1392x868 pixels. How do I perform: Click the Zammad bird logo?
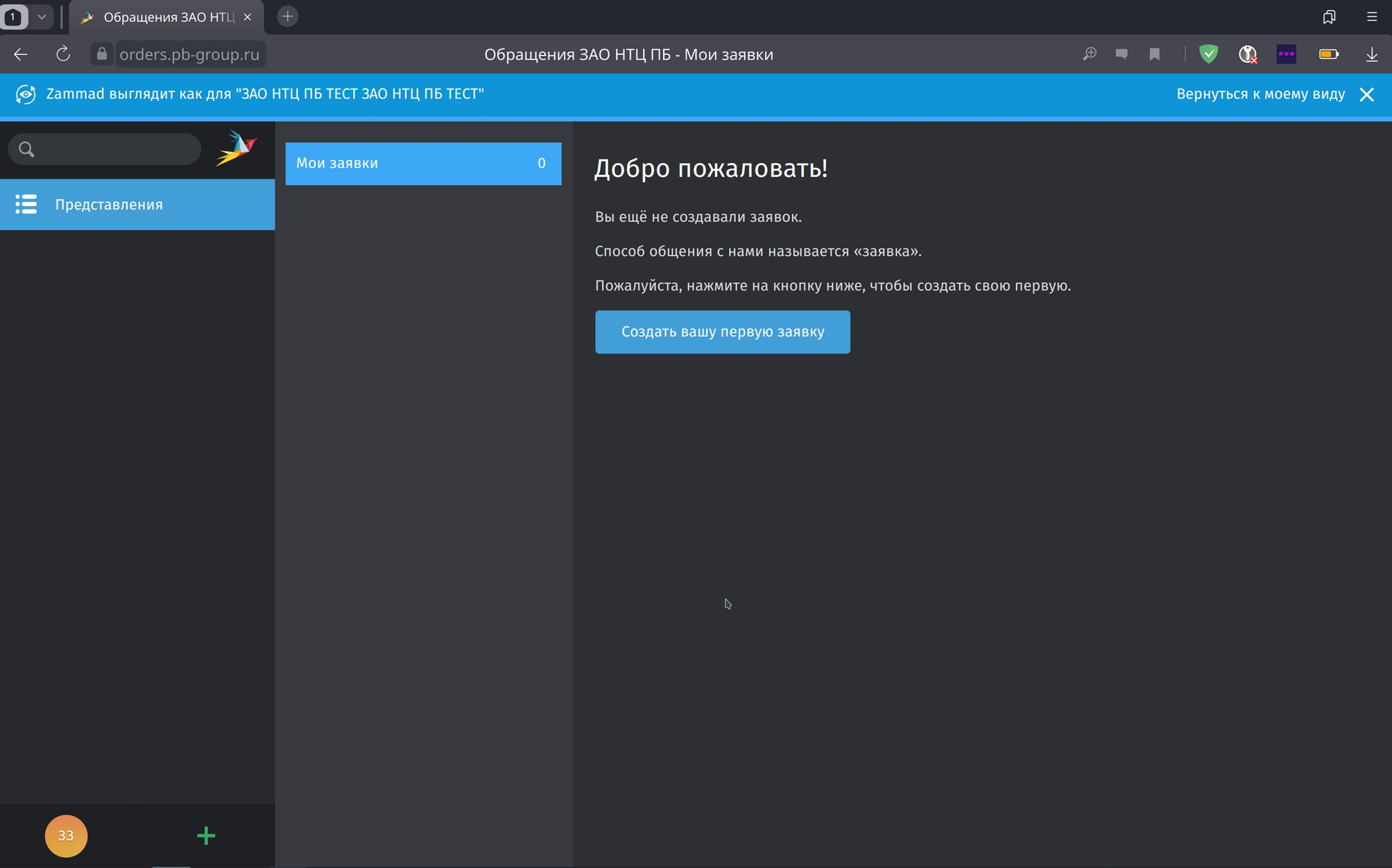coord(237,148)
